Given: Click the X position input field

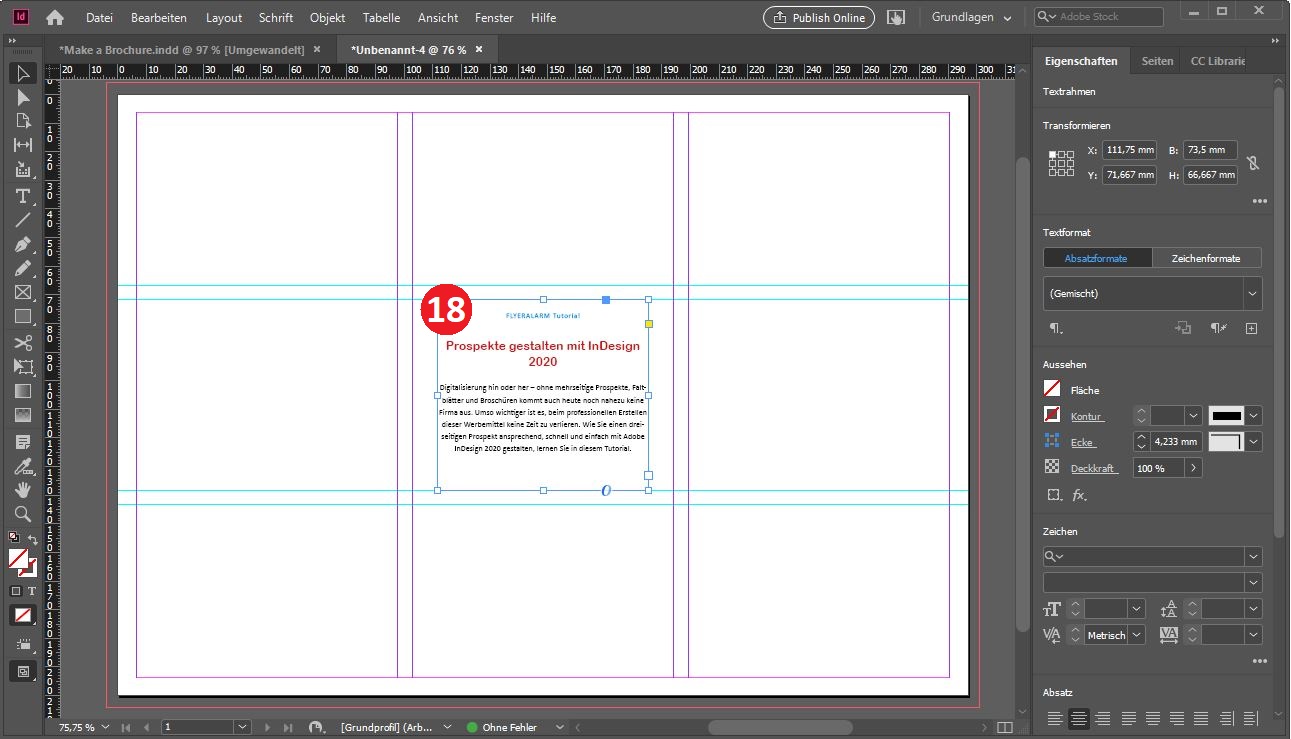Looking at the screenshot, I should click(x=1129, y=151).
